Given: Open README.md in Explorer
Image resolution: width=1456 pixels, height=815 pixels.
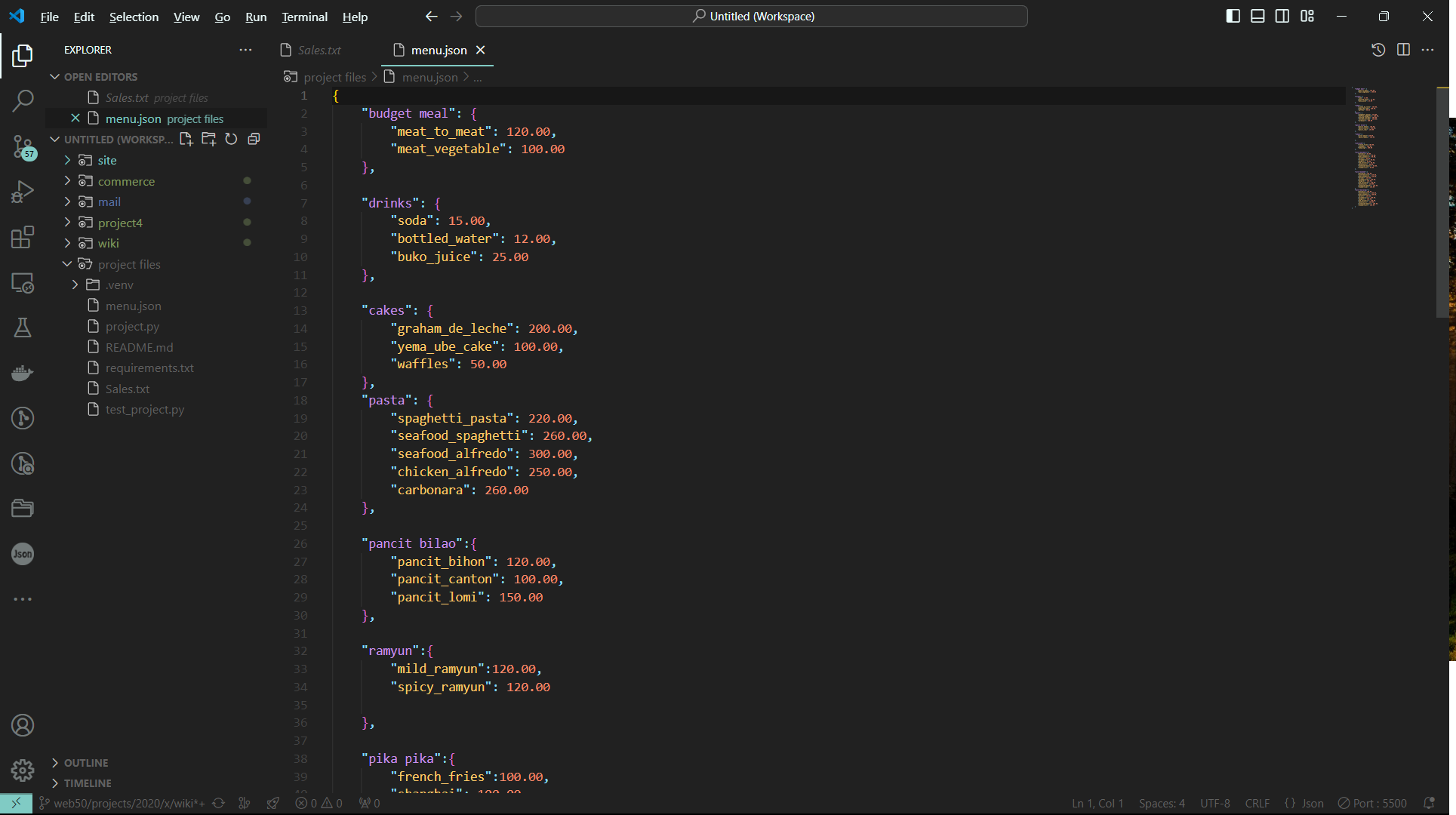Looking at the screenshot, I should click(x=139, y=347).
